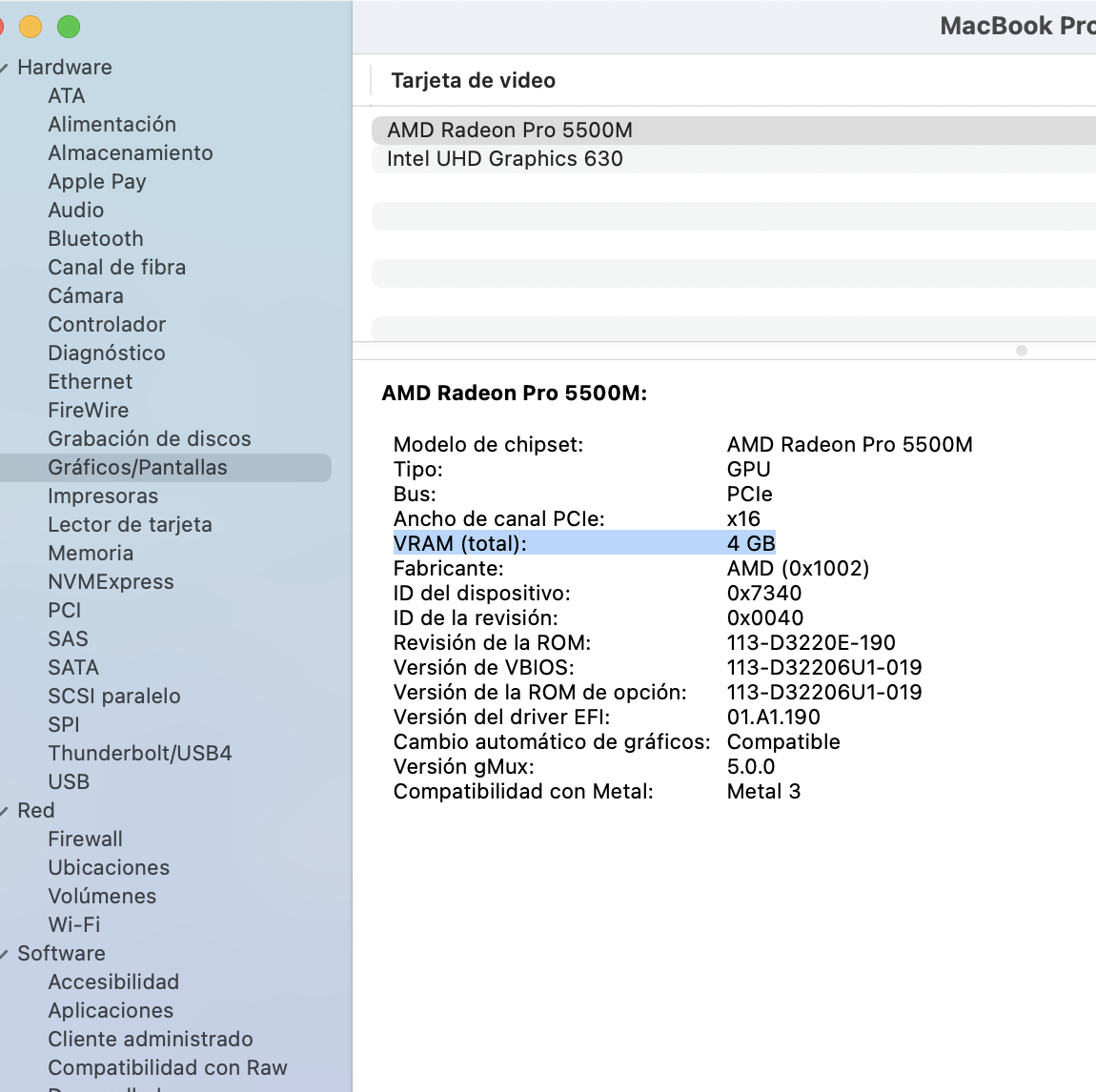The height and width of the screenshot is (1092, 1096).
Task: Open Wi-Fi under the Red section
Action: [x=73, y=925]
